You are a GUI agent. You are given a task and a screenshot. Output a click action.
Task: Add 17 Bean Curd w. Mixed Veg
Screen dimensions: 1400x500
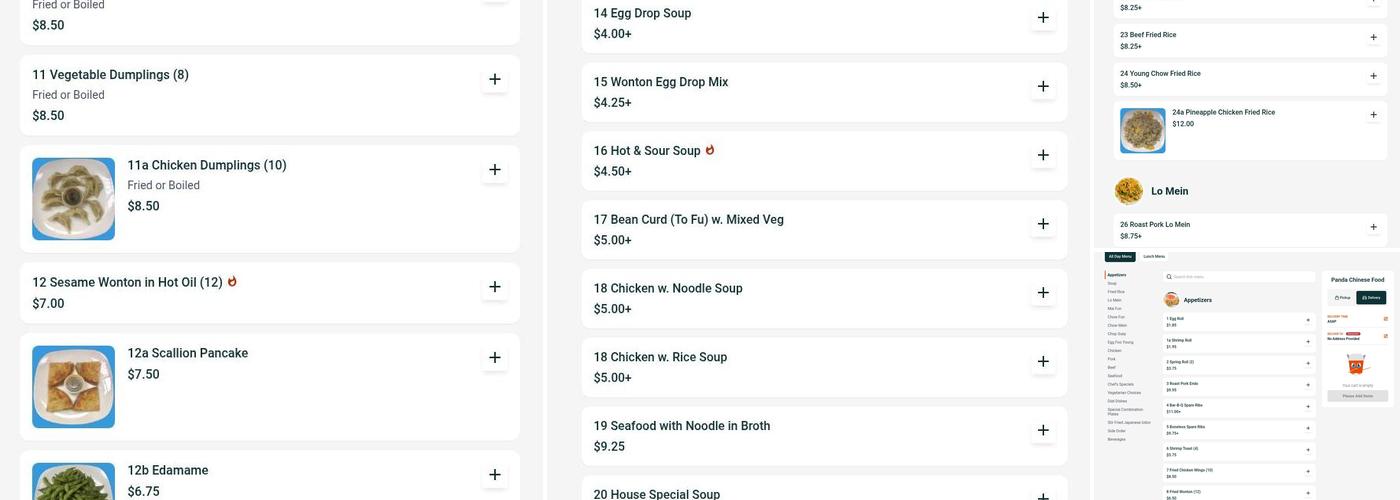pyautogui.click(x=1043, y=224)
